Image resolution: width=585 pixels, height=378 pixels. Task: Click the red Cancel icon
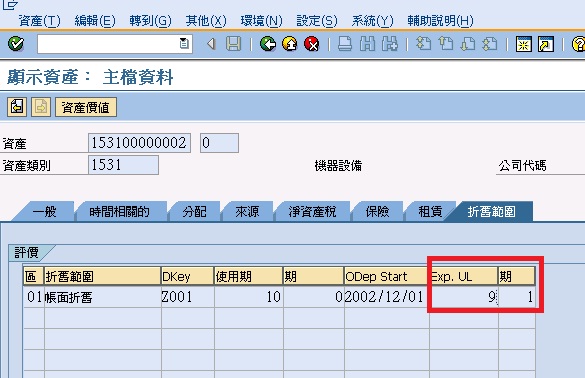click(312, 44)
